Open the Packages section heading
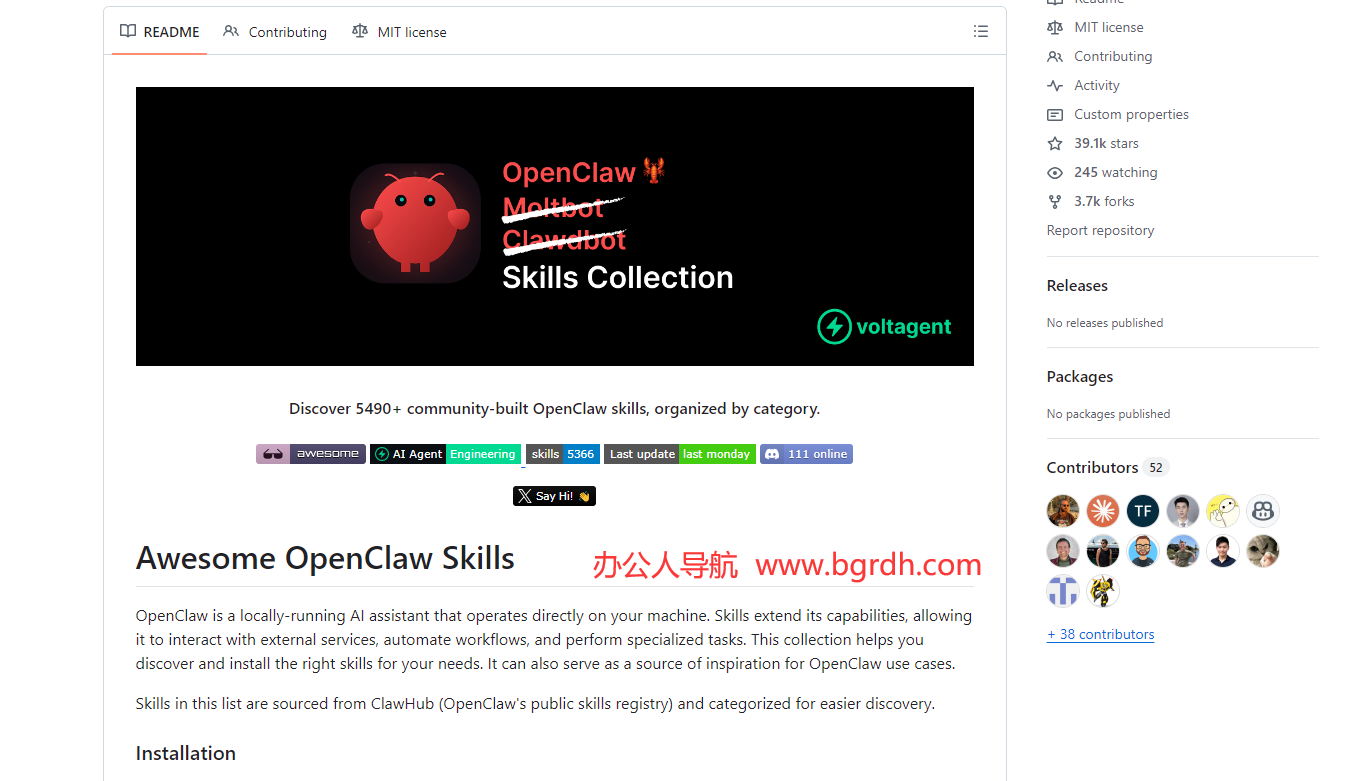 pyautogui.click(x=1080, y=377)
